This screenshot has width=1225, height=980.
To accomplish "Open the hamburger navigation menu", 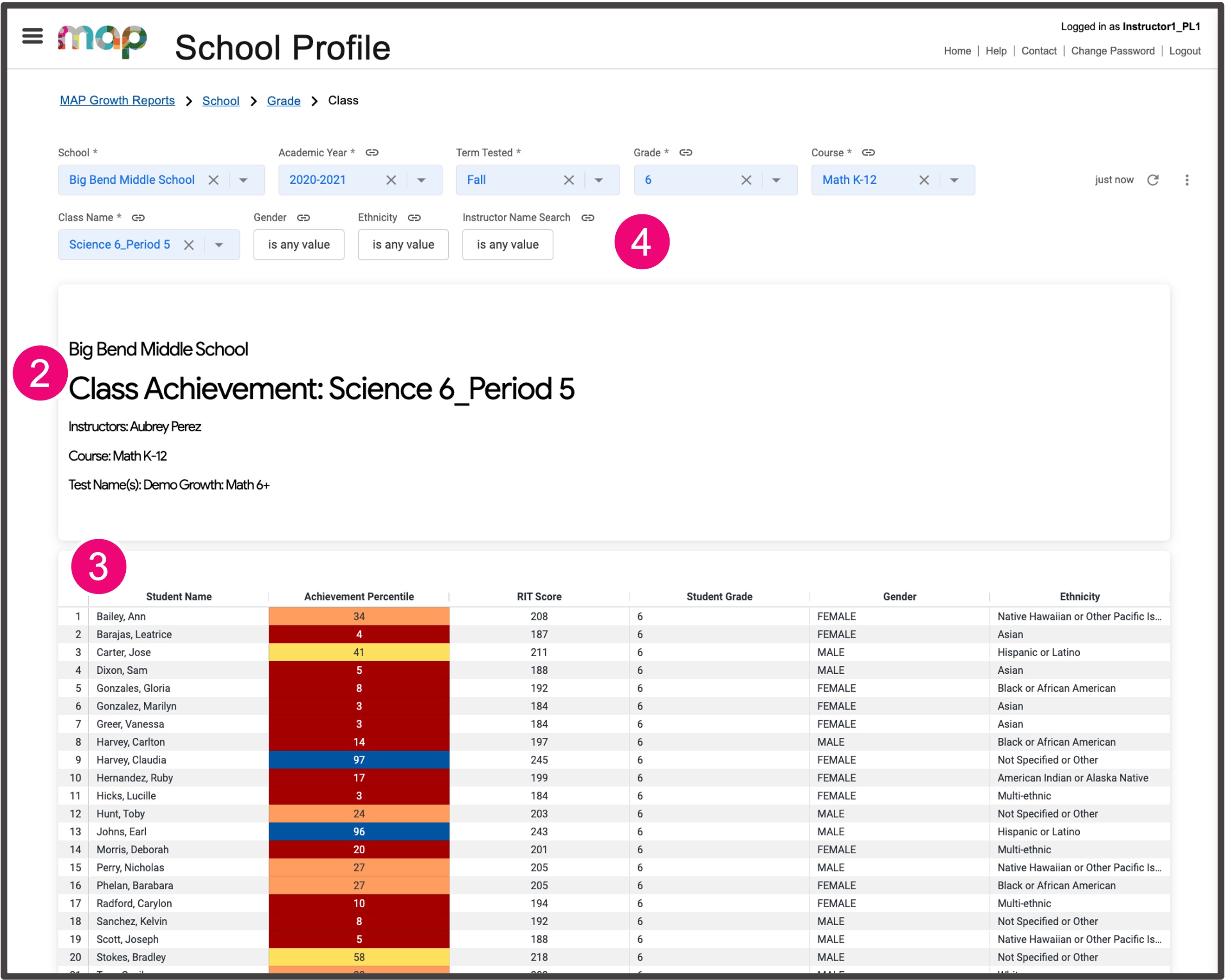I will coord(32,36).
